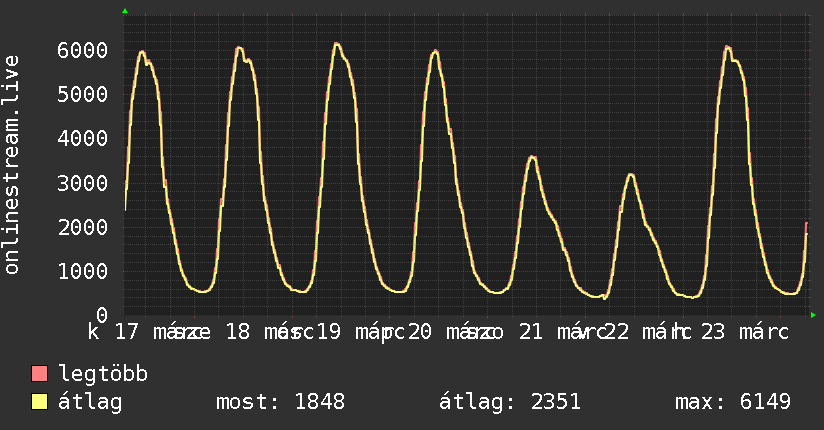Click the y-axis label 3000
824x430 pixels.
(83, 183)
